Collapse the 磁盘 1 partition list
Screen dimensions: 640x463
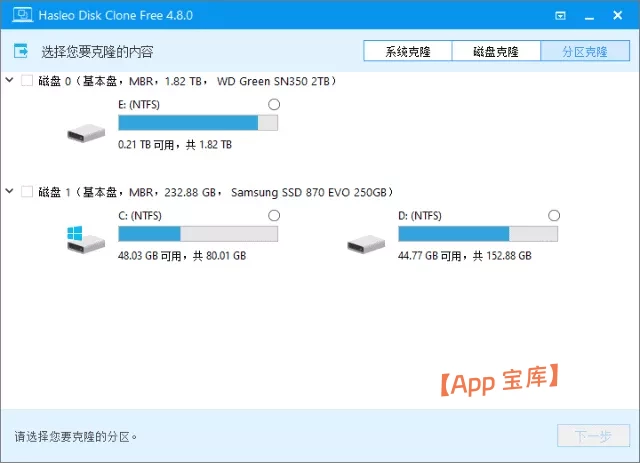[10, 191]
